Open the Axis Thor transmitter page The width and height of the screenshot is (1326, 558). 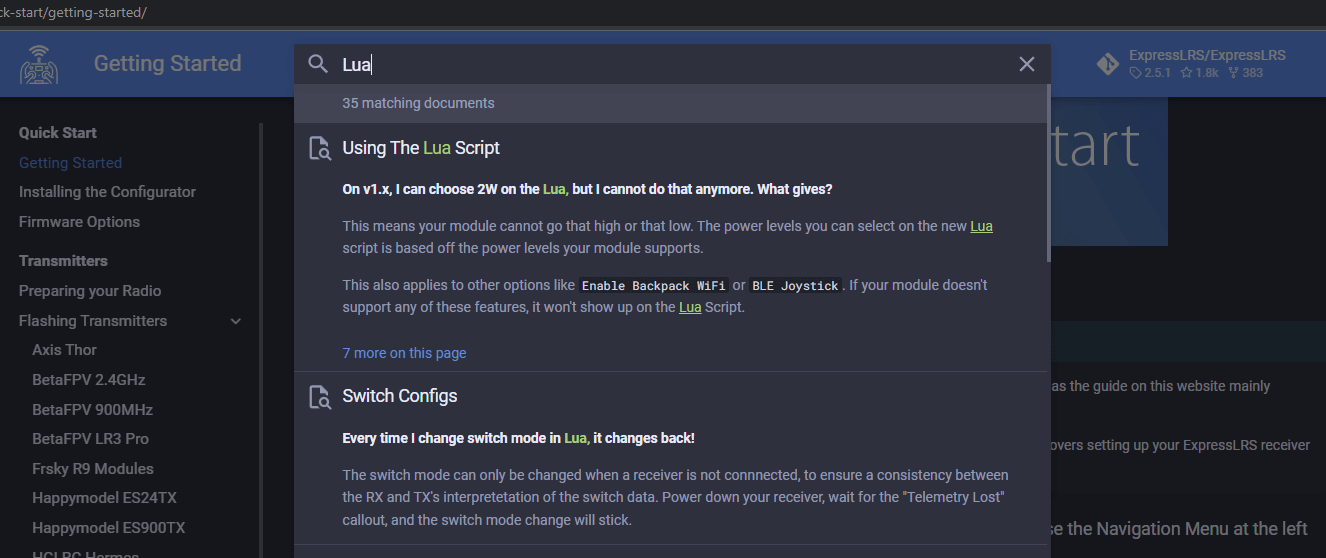pos(64,350)
